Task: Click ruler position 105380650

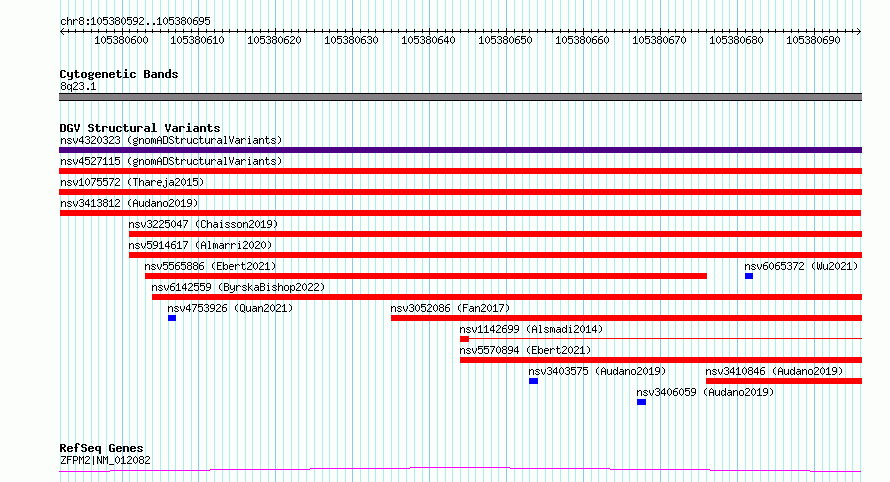Action: click(x=505, y=41)
